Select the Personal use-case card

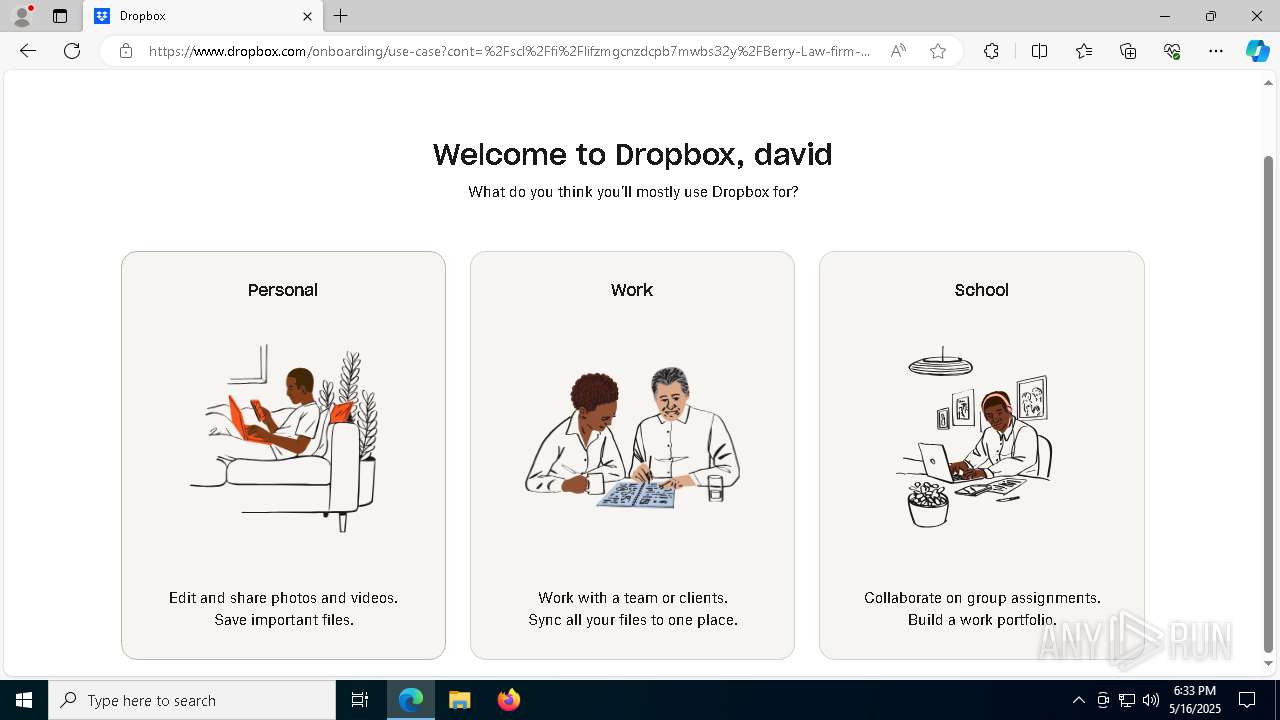coord(283,455)
